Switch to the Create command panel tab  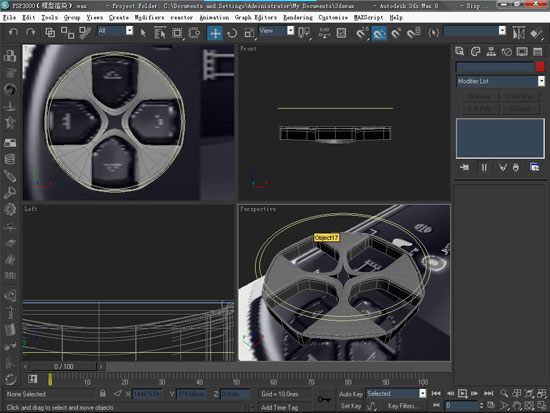460,52
